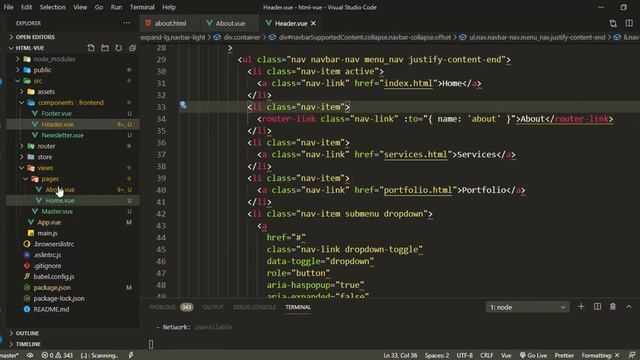The image size is (640, 360).
Task: Expand the public folder
Action: [42, 70]
